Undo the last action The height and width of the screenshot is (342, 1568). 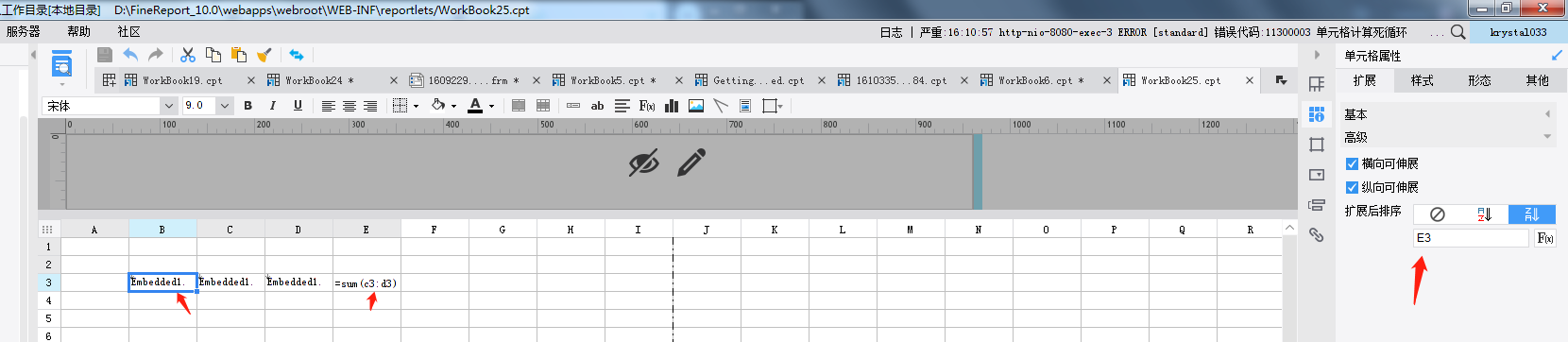click(130, 55)
